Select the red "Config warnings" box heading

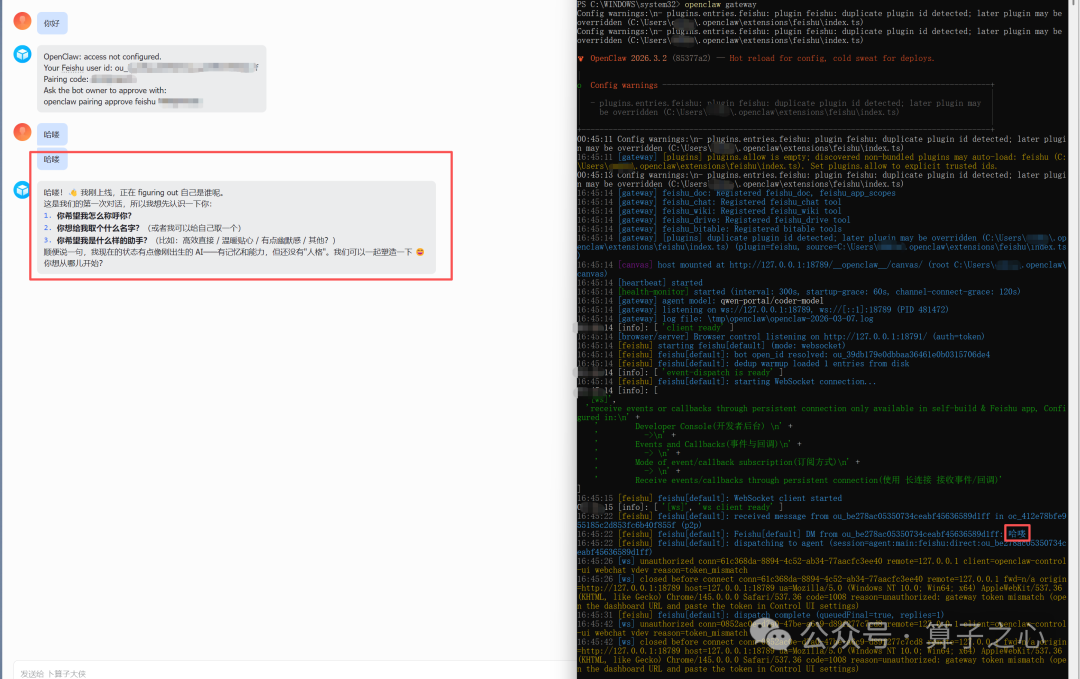[623, 85]
